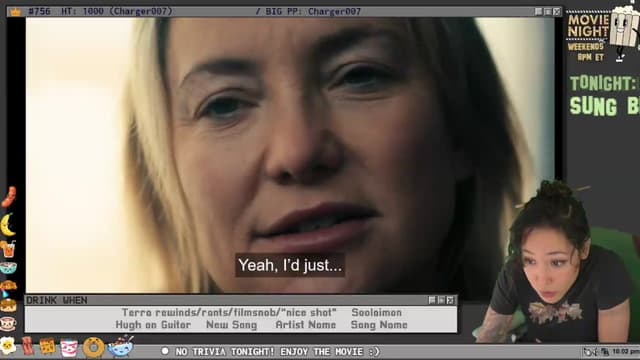Select the iced tea drink icon
The image size is (640, 360).
point(8,249)
